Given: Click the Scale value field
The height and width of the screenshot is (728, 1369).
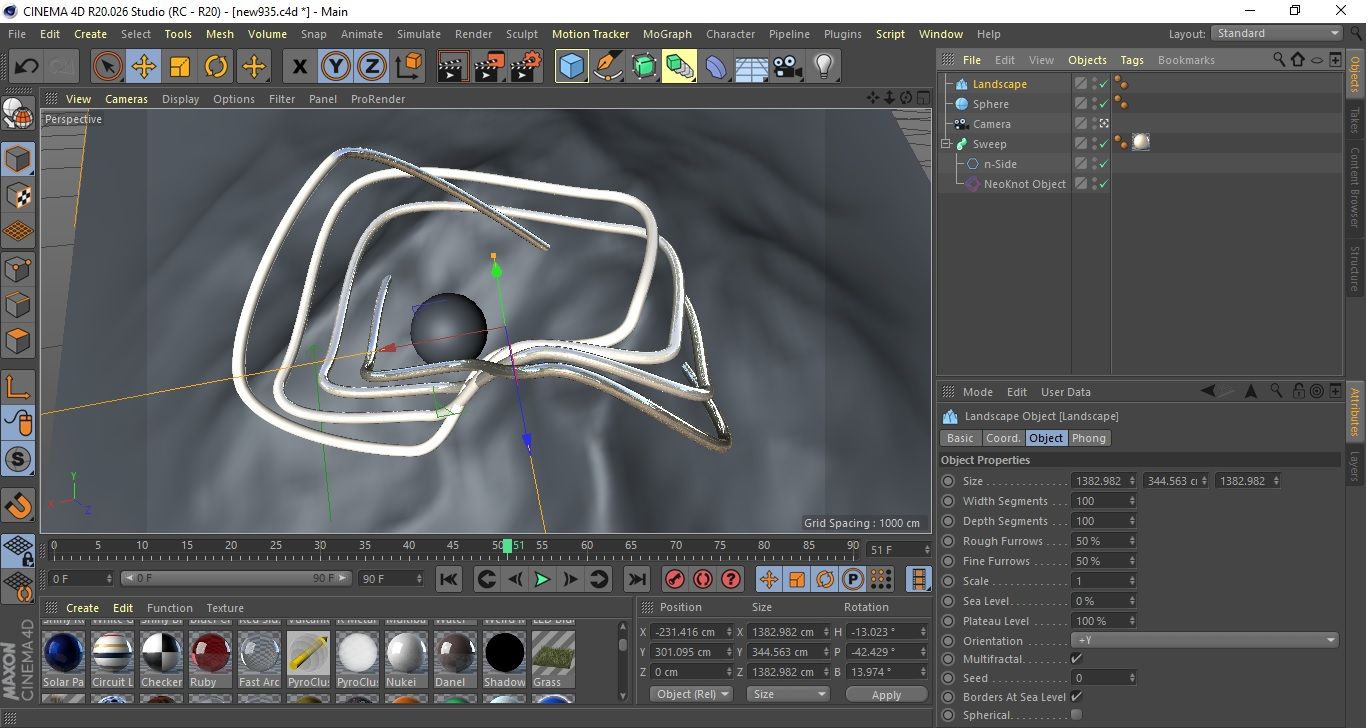Looking at the screenshot, I should (1098, 581).
